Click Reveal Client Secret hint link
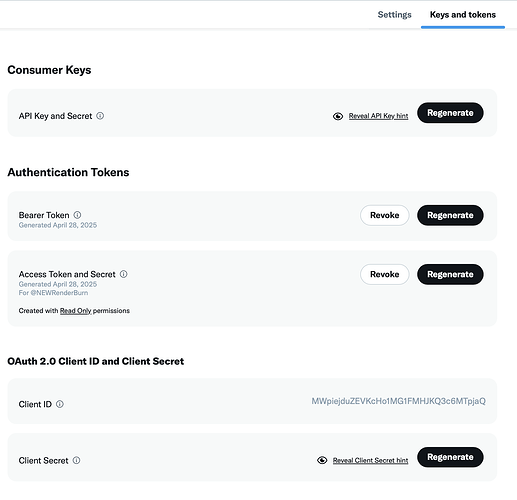 pyautogui.click(x=370, y=460)
